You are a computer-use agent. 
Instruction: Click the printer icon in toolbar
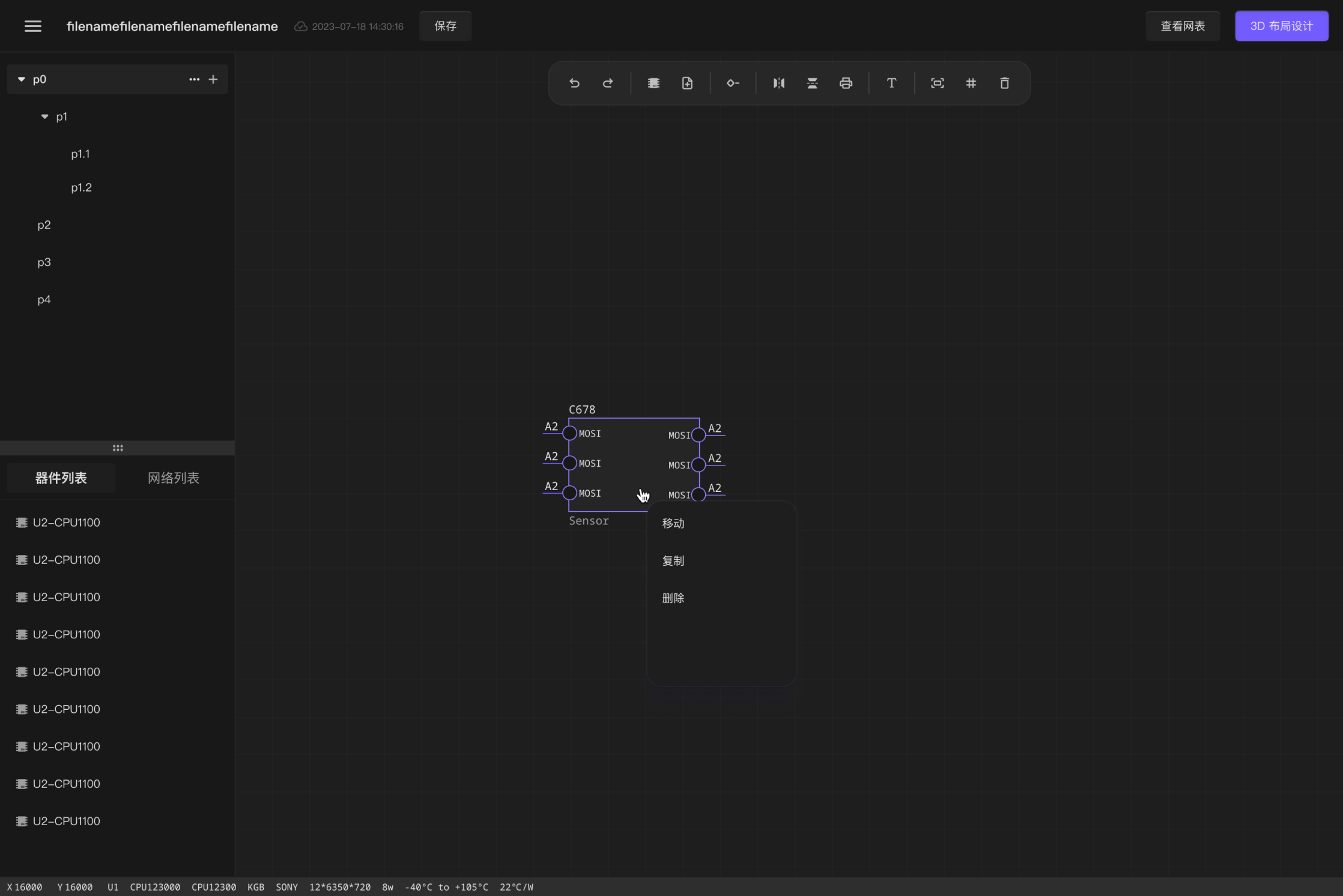[846, 83]
